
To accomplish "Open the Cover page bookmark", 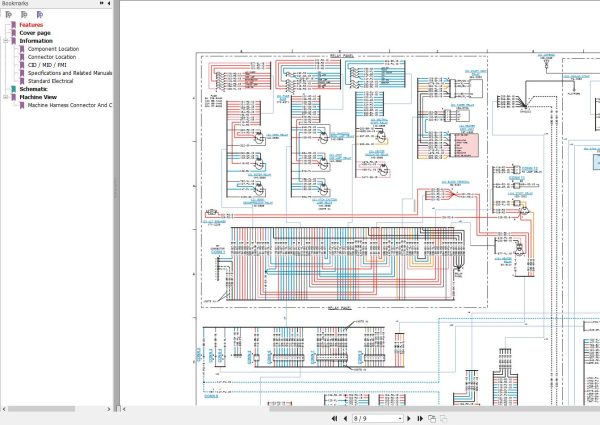I will tap(35, 33).
